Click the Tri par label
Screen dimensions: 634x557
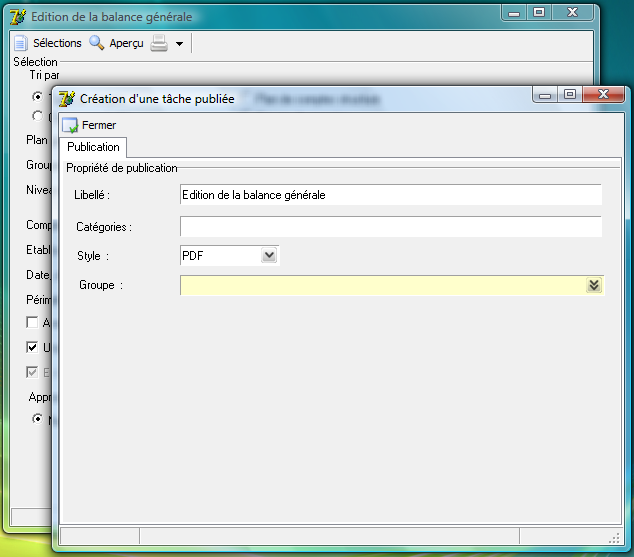click(x=44, y=75)
